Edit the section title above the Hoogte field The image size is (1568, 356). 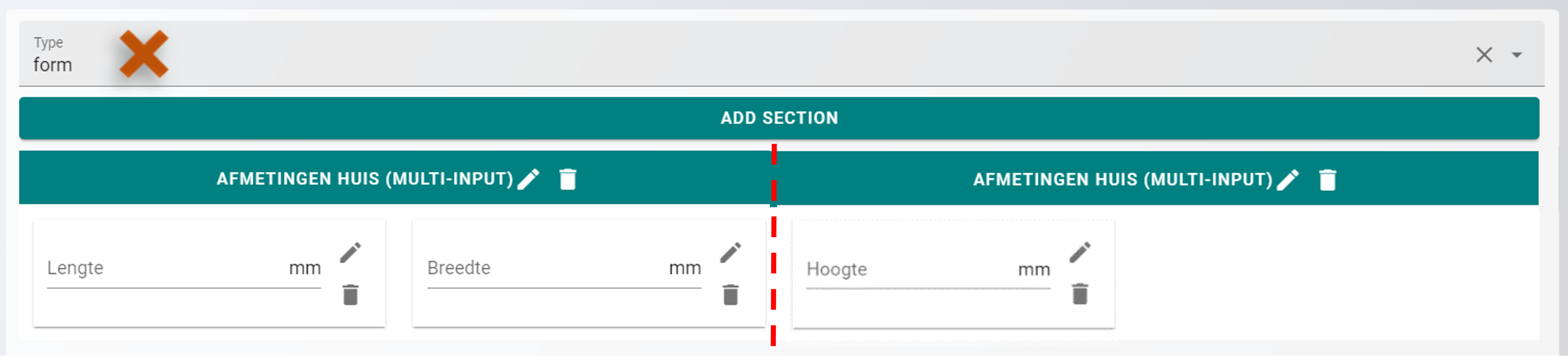point(1287,180)
